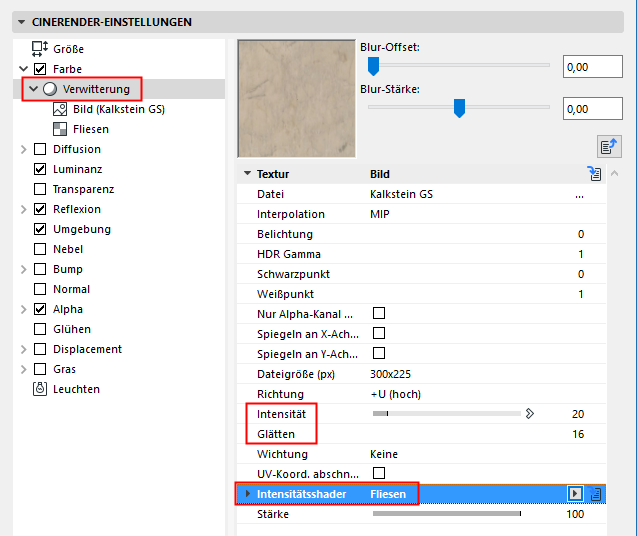Image resolution: width=637 pixels, height=536 pixels.
Task: Click the Blur-Offset slider handle
Action: point(373,66)
